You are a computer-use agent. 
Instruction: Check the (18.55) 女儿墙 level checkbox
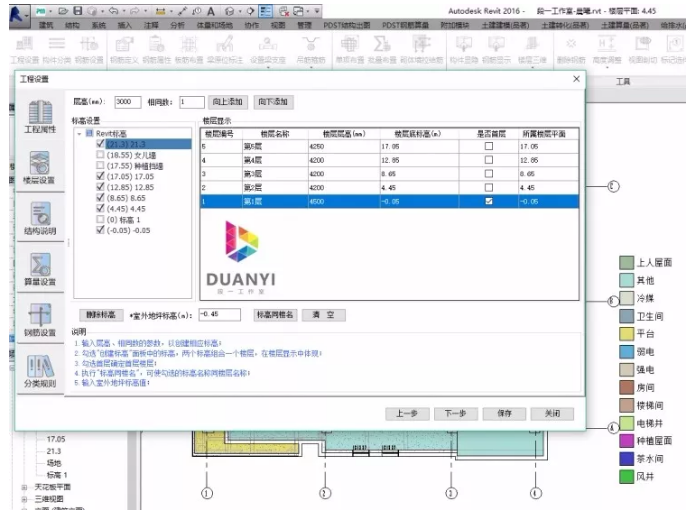(100, 155)
